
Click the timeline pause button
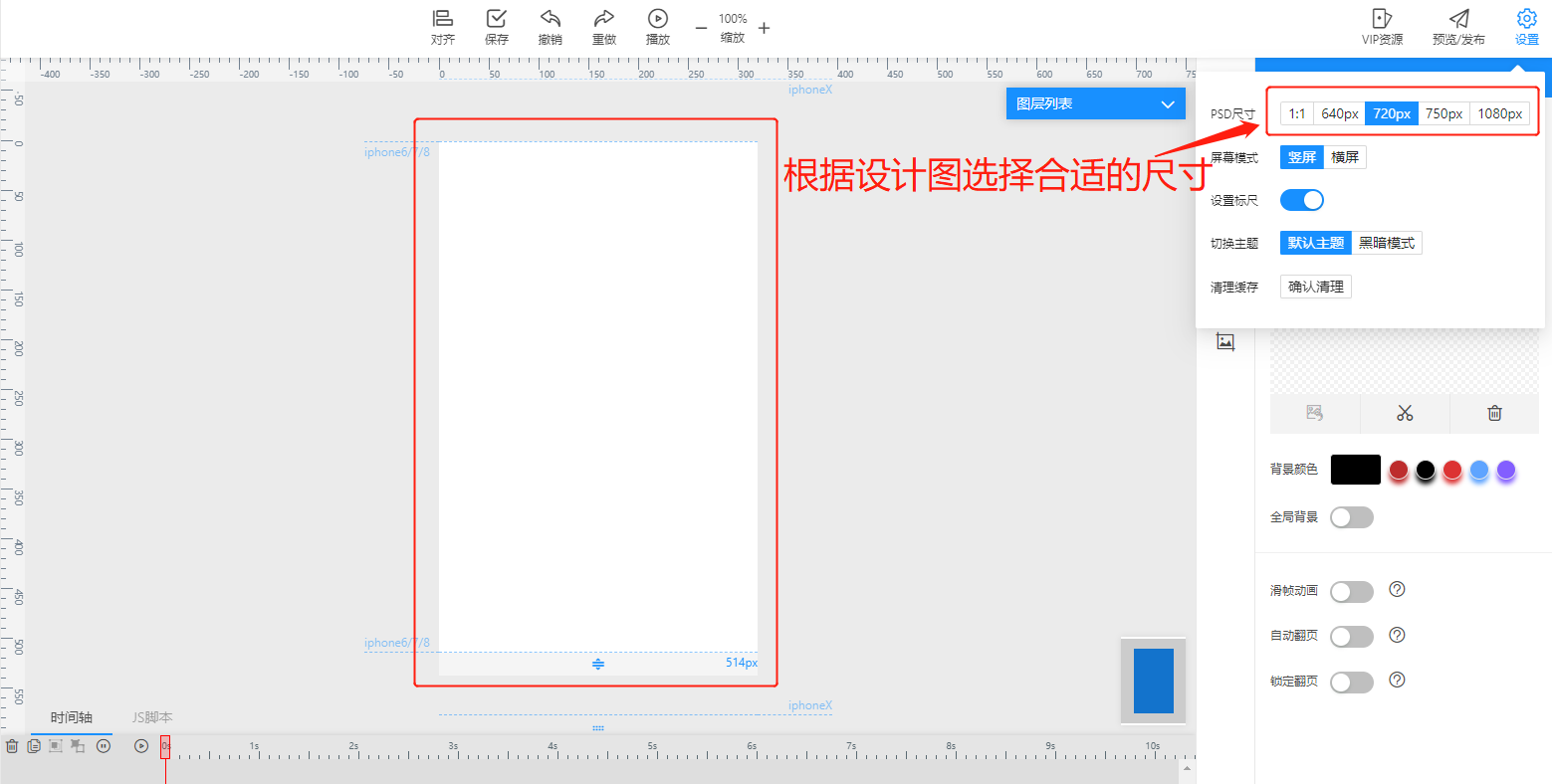pos(104,745)
